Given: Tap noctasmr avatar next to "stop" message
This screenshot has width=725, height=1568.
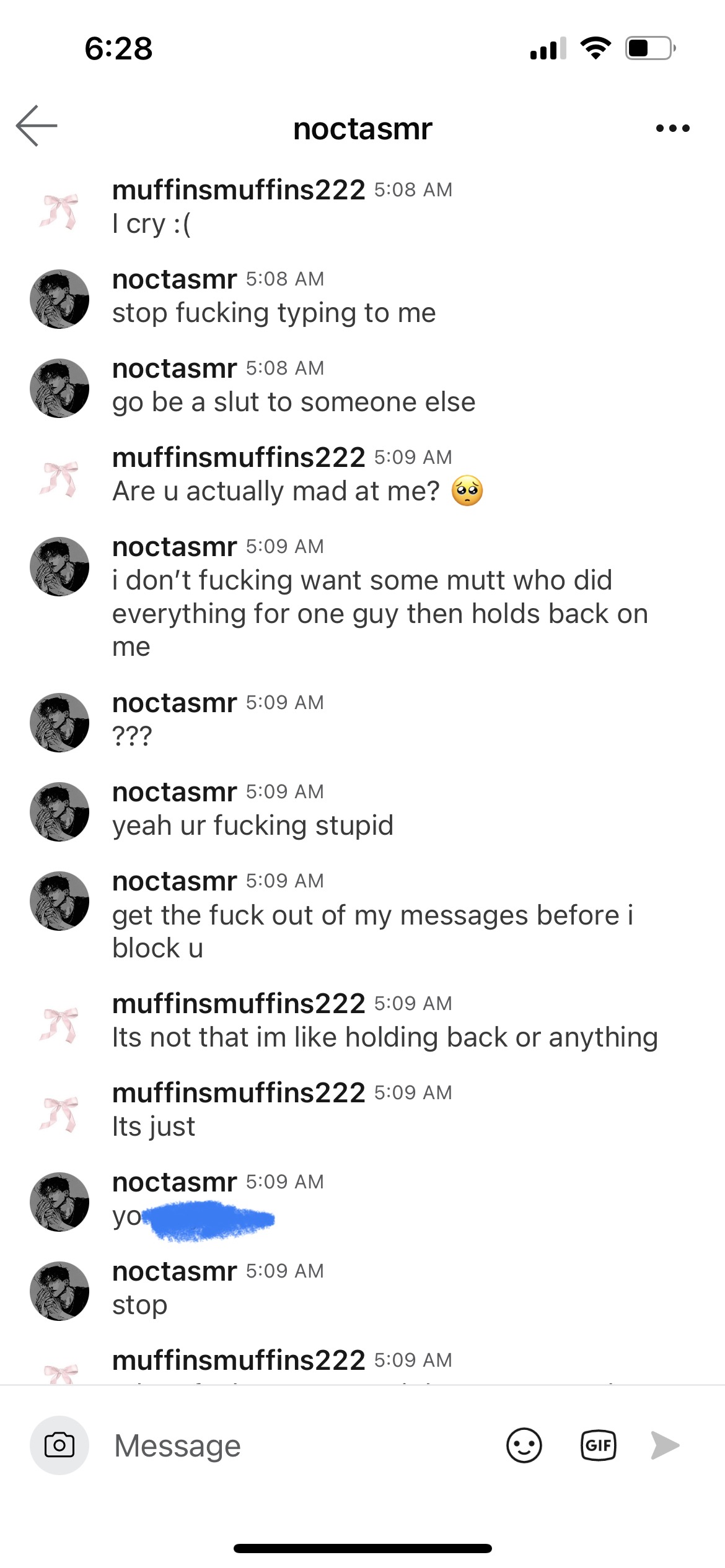Looking at the screenshot, I should pos(59,1291).
